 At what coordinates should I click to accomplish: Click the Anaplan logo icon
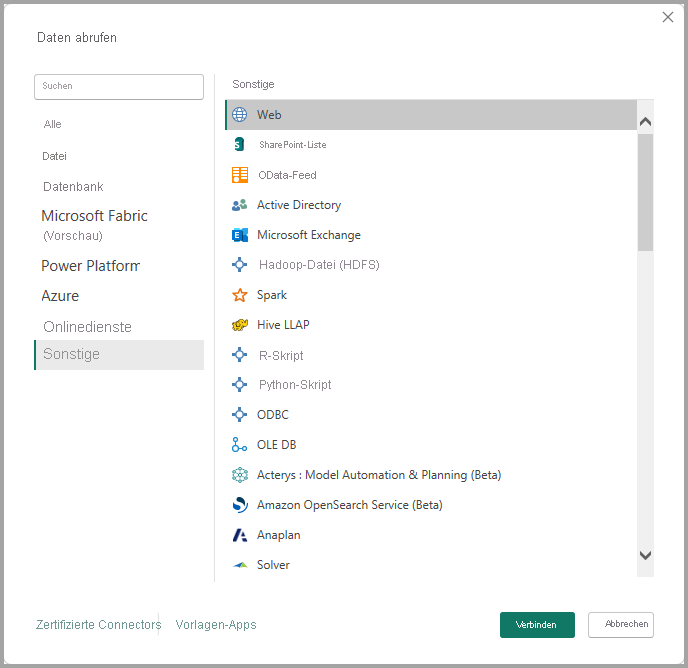coord(240,535)
